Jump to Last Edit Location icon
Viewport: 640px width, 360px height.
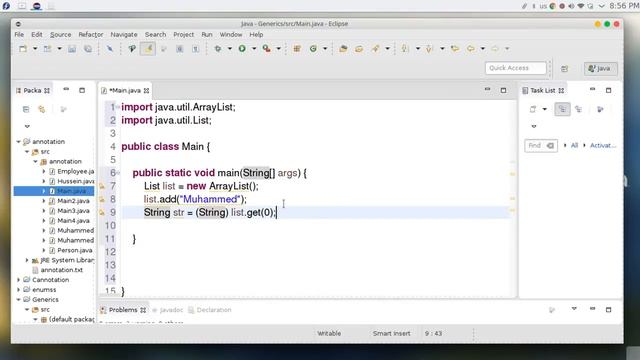[x=455, y=49]
